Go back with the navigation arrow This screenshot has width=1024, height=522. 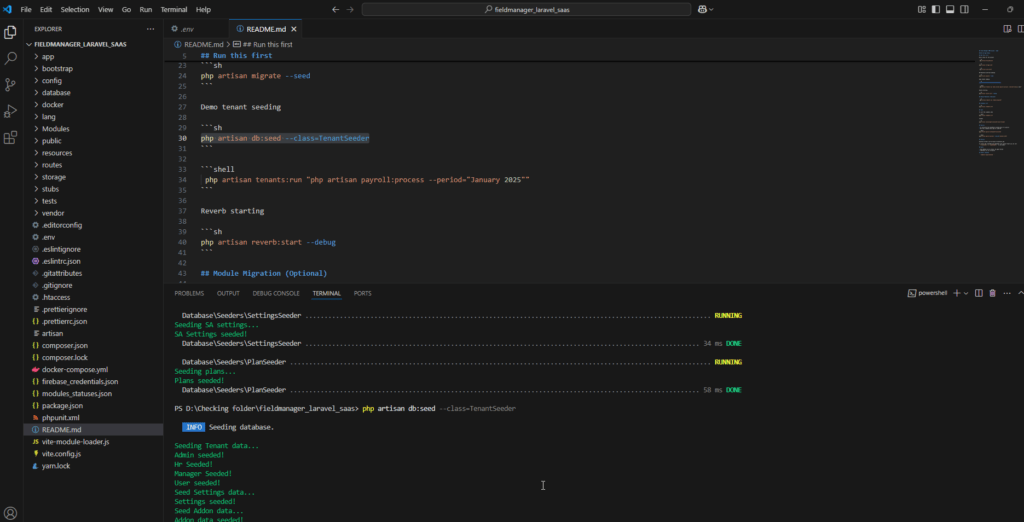click(x=336, y=10)
